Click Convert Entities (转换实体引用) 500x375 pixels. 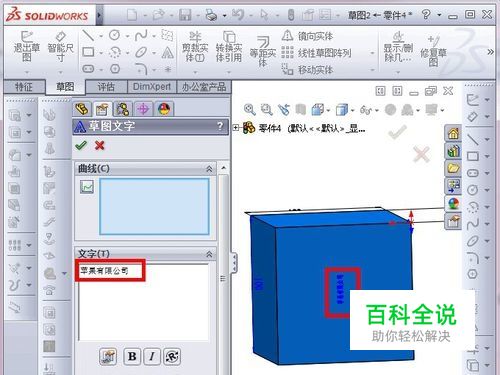tap(229, 47)
